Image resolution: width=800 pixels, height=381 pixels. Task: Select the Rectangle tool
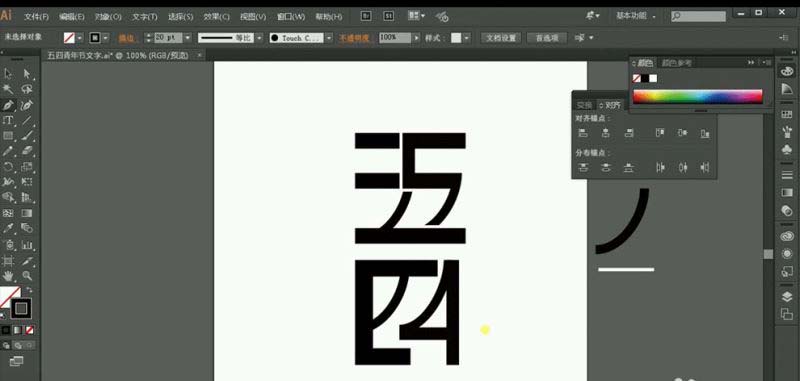click(x=8, y=136)
